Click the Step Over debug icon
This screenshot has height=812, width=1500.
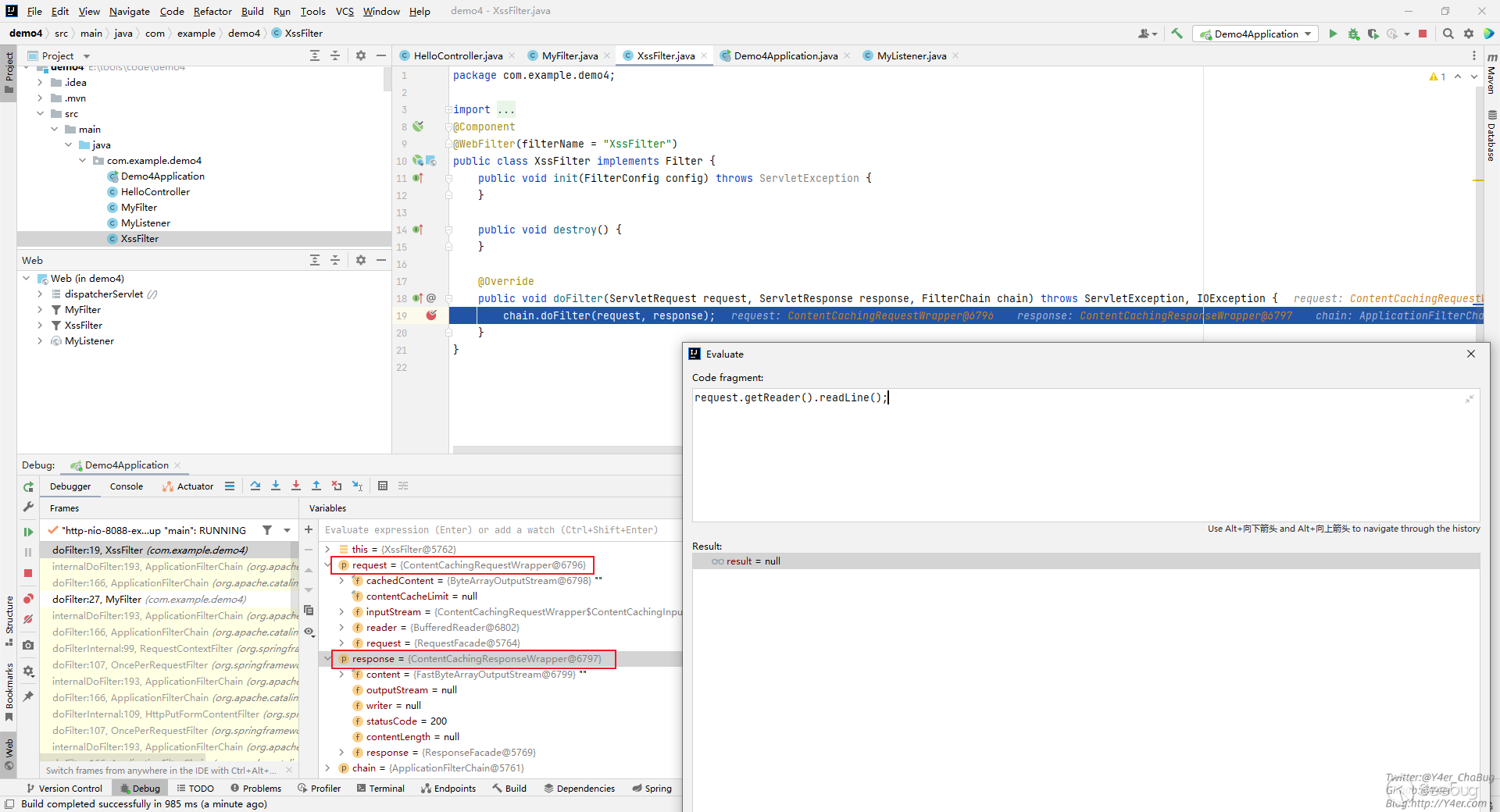point(255,486)
